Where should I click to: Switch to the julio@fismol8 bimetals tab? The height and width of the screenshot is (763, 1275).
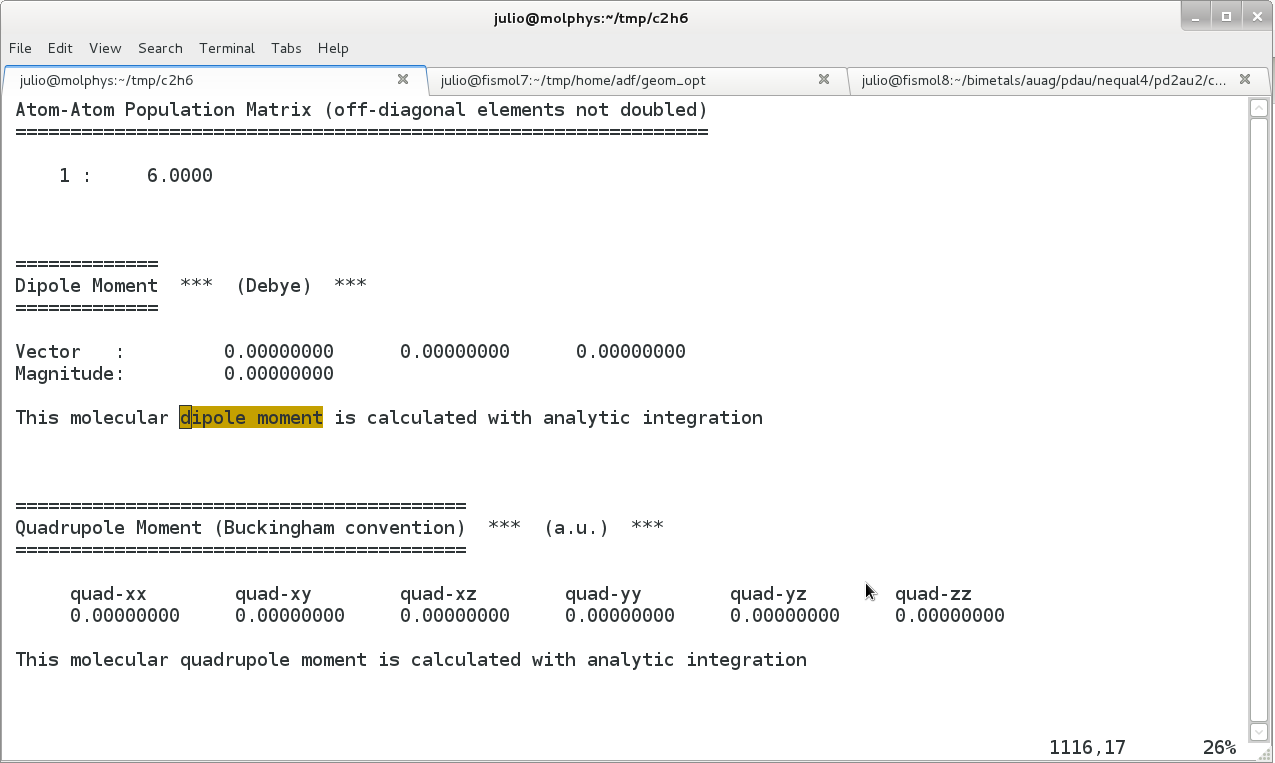point(1040,80)
